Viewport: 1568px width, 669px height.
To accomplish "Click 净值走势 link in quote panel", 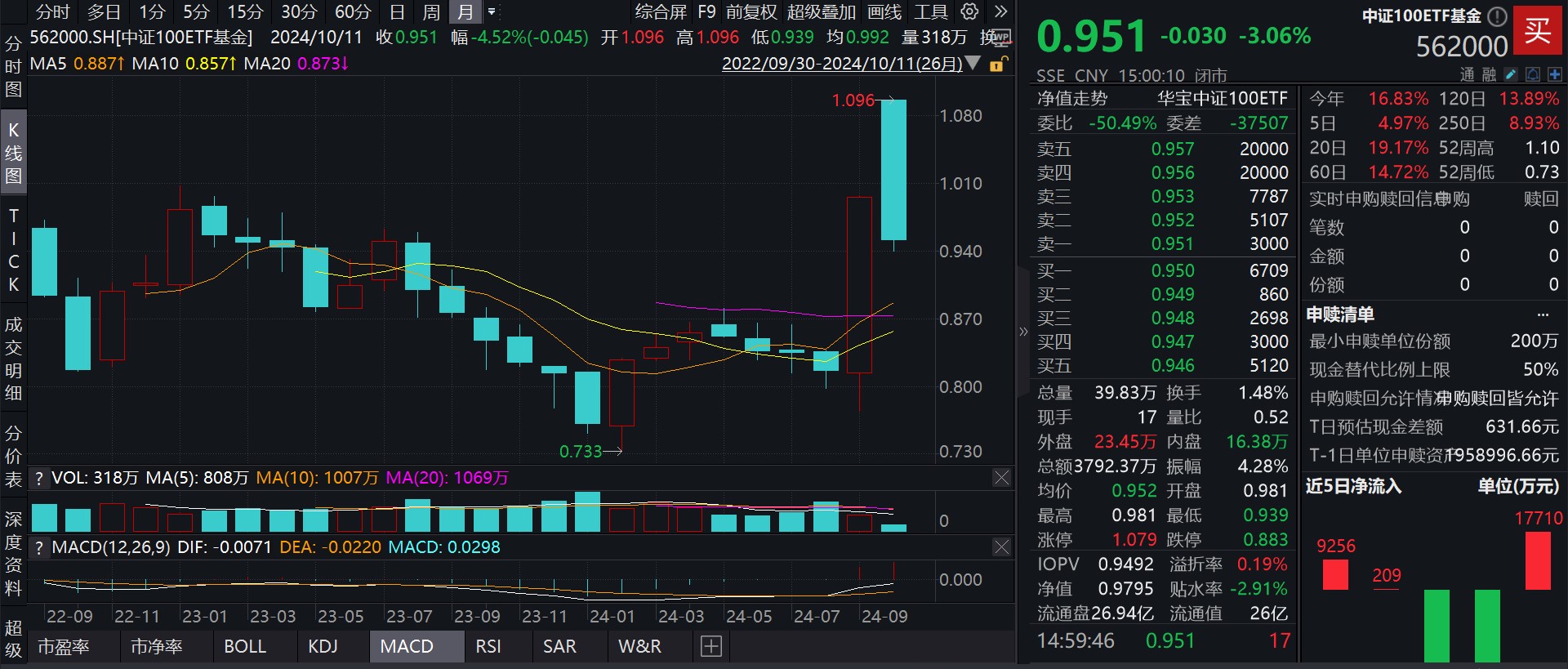I will tap(1071, 99).
